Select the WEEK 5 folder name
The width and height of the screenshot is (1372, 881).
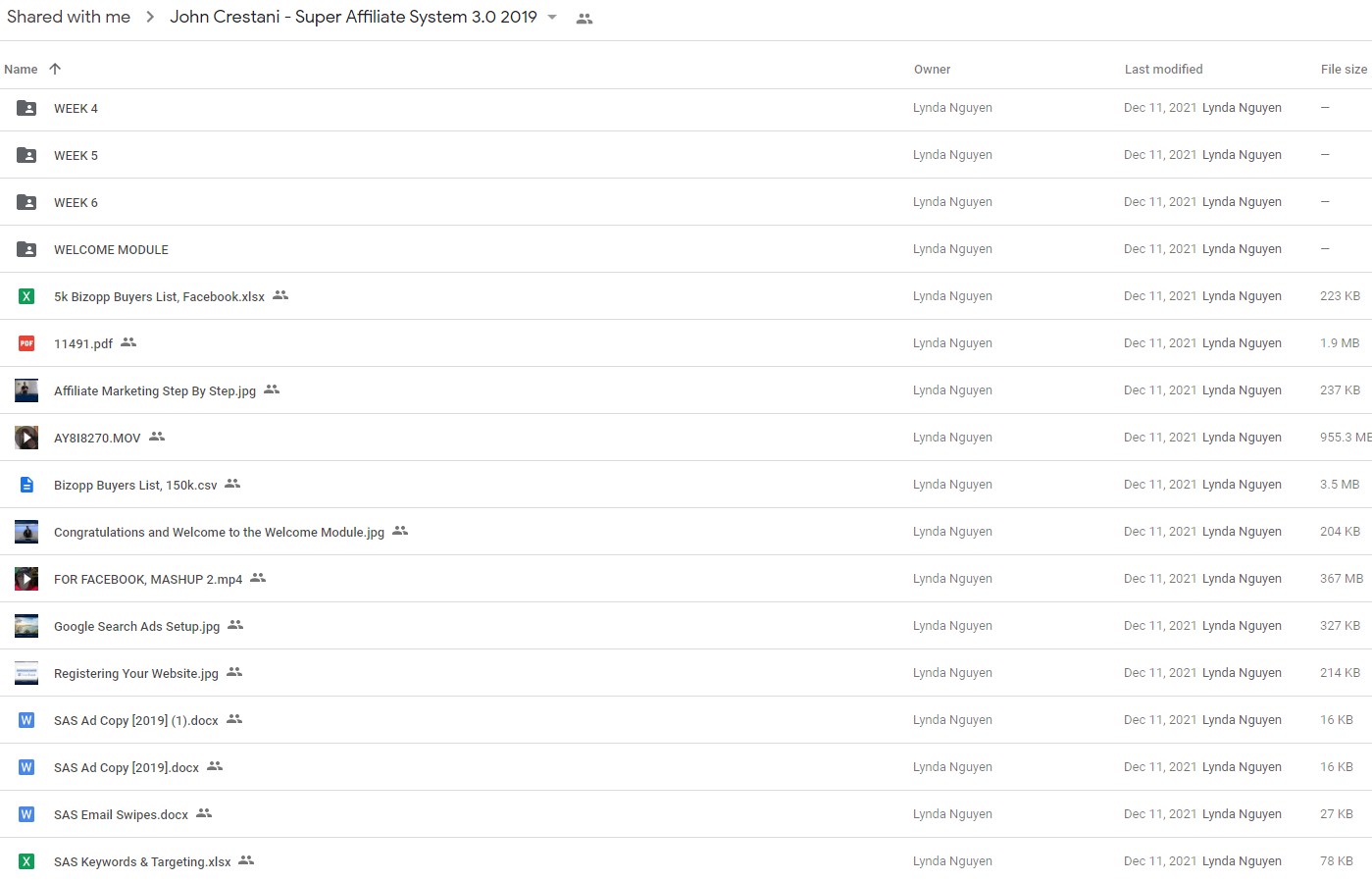tap(76, 156)
